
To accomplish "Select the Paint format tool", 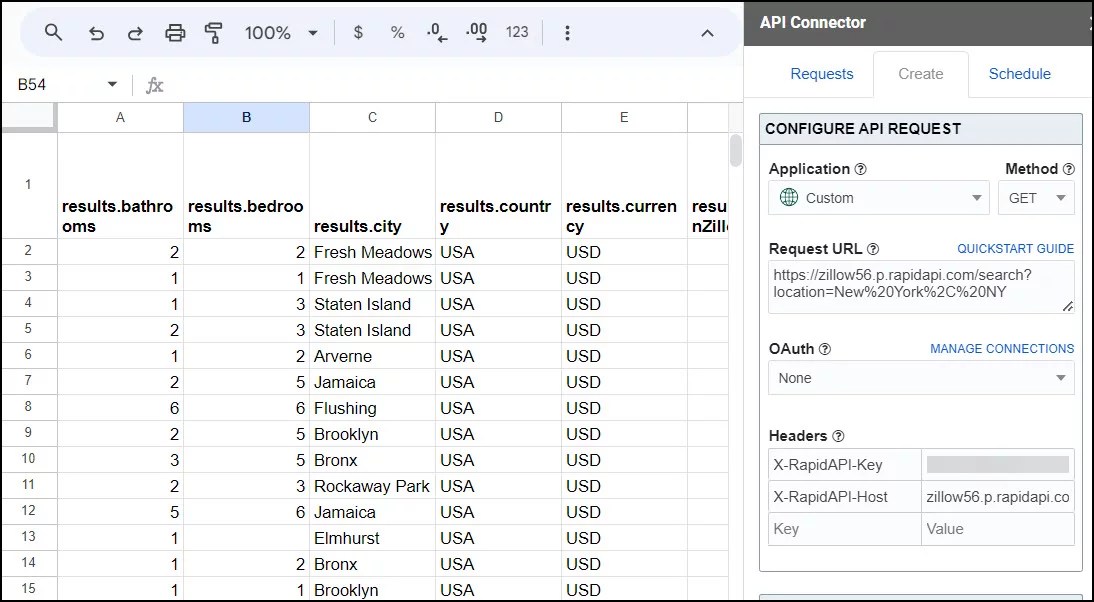I will (213, 32).
